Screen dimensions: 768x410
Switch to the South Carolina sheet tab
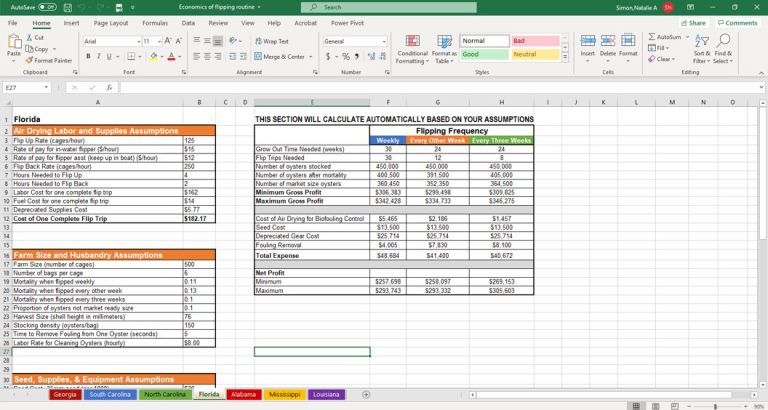click(x=111, y=395)
